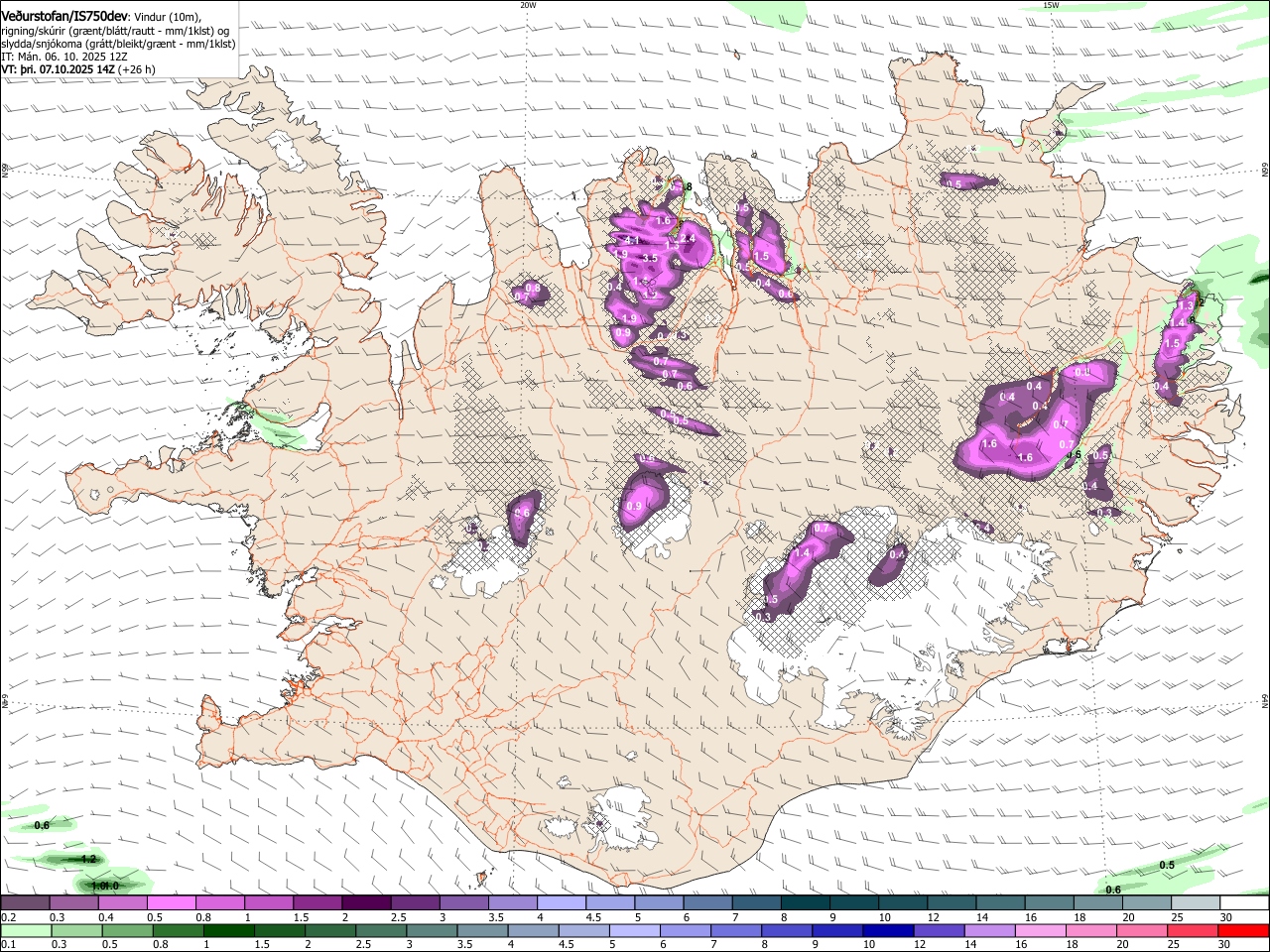Click the '30' label on the top legend row
This screenshot has height=952, width=1270.
click(x=1226, y=917)
